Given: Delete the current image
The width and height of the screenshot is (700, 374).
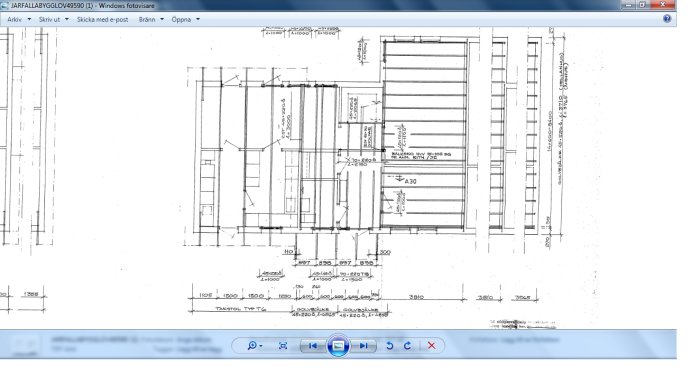Looking at the screenshot, I should click(x=431, y=345).
